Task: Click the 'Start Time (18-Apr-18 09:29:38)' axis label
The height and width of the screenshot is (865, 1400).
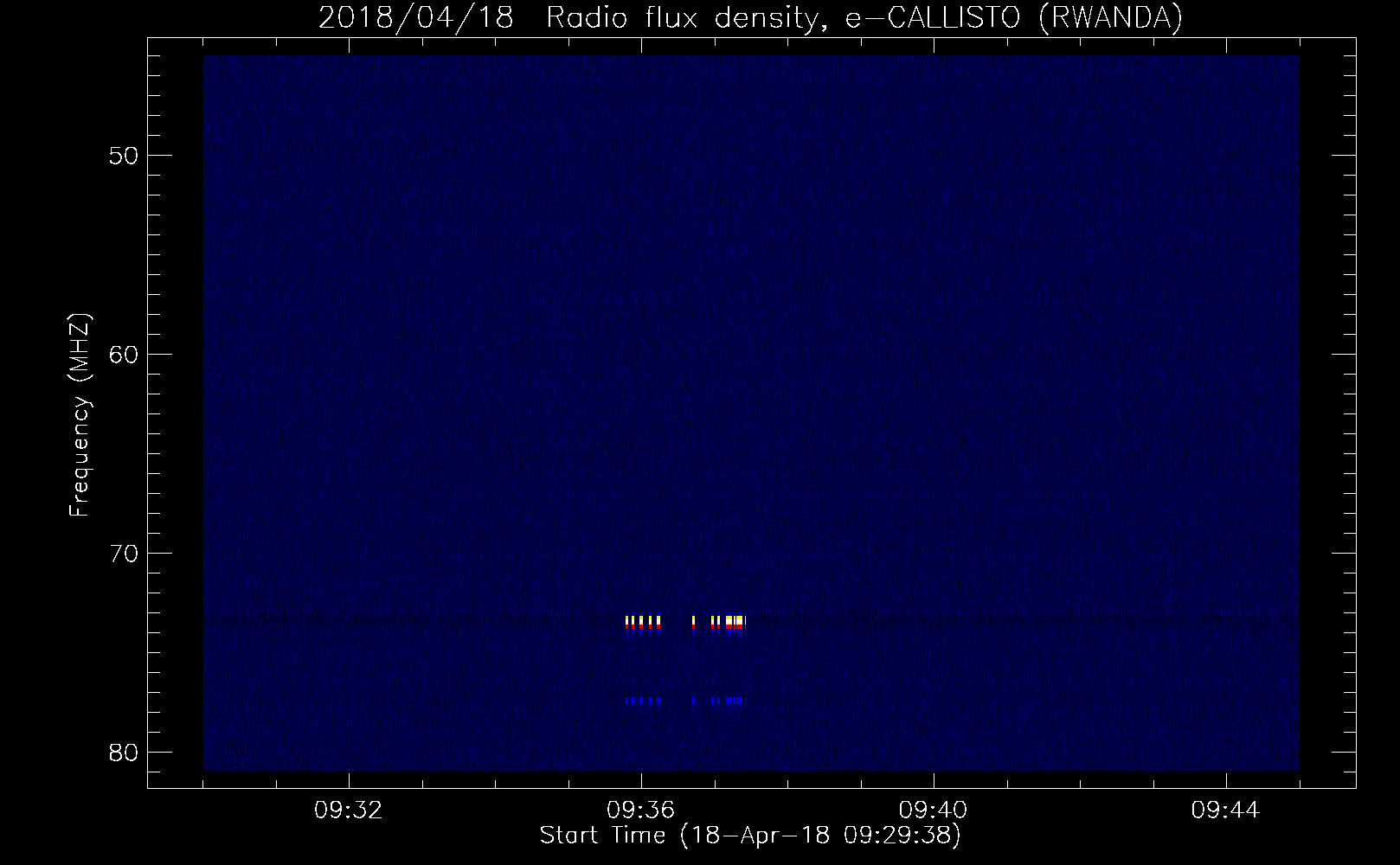Action: click(750, 836)
